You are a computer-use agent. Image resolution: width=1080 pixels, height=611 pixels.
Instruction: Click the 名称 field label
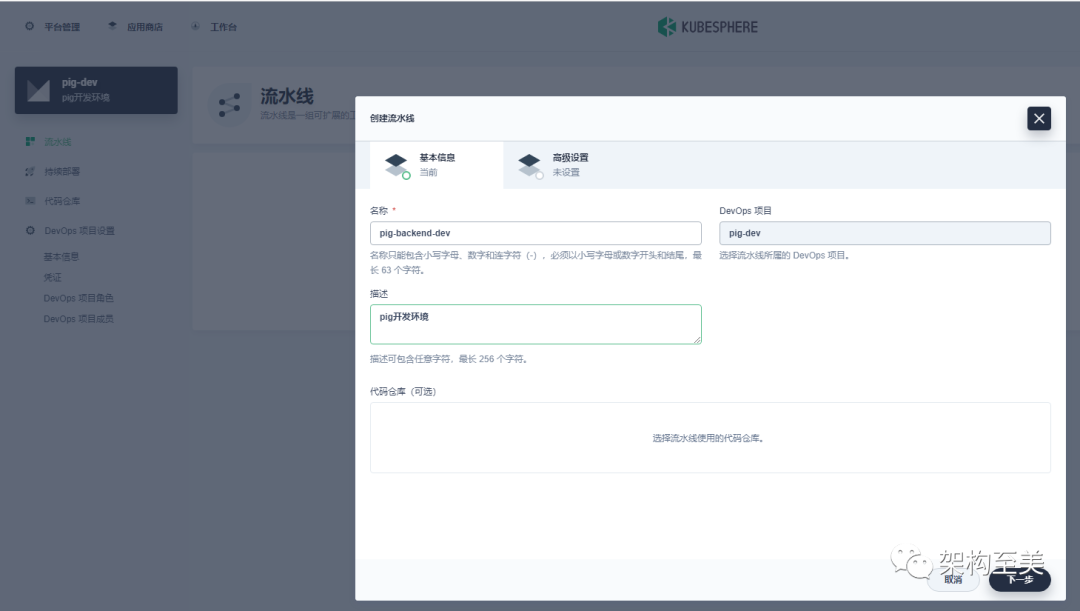pyautogui.click(x=379, y=211)
